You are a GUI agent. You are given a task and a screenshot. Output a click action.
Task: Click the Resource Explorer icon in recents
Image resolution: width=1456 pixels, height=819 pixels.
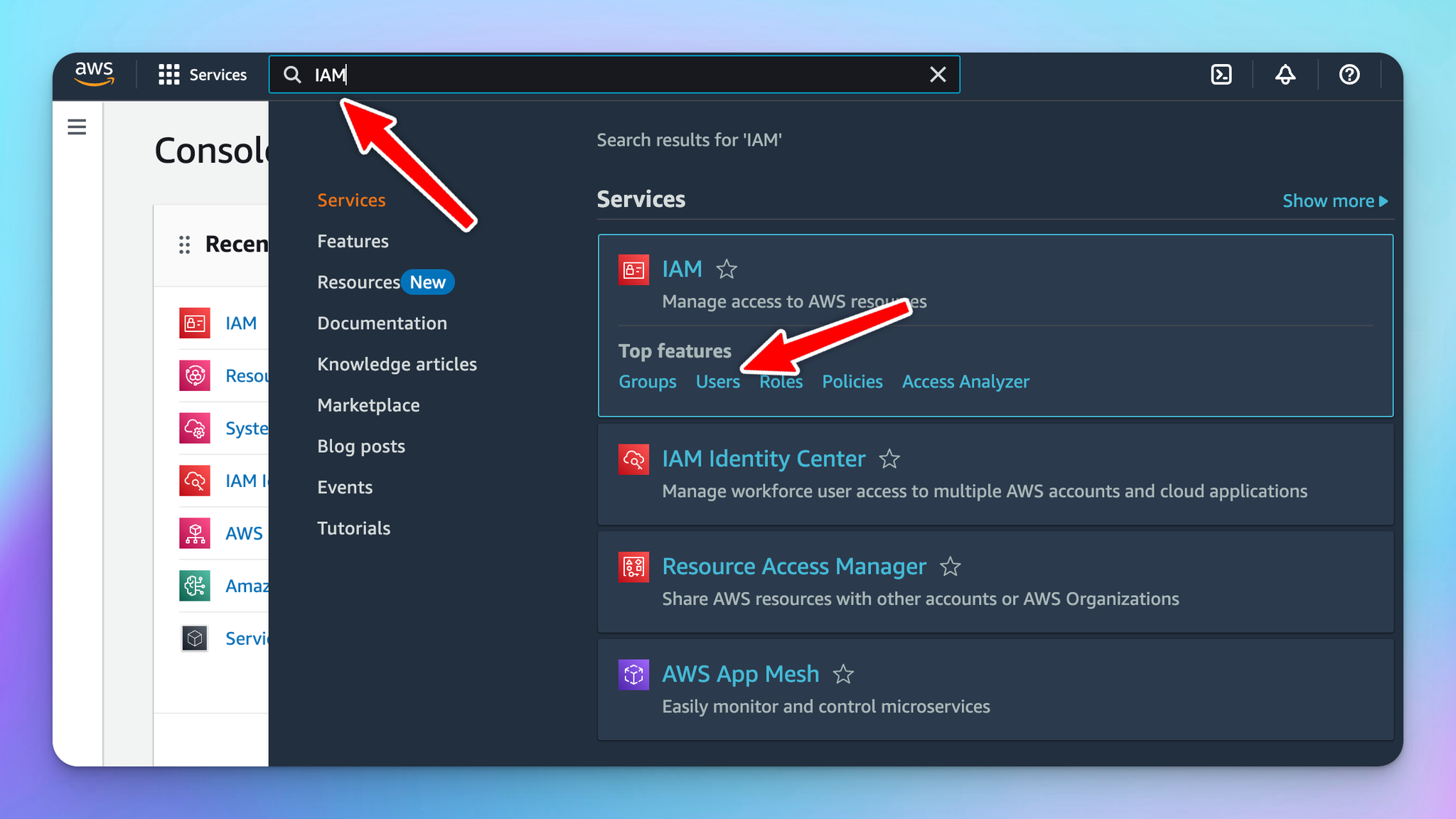coord(195,376)
